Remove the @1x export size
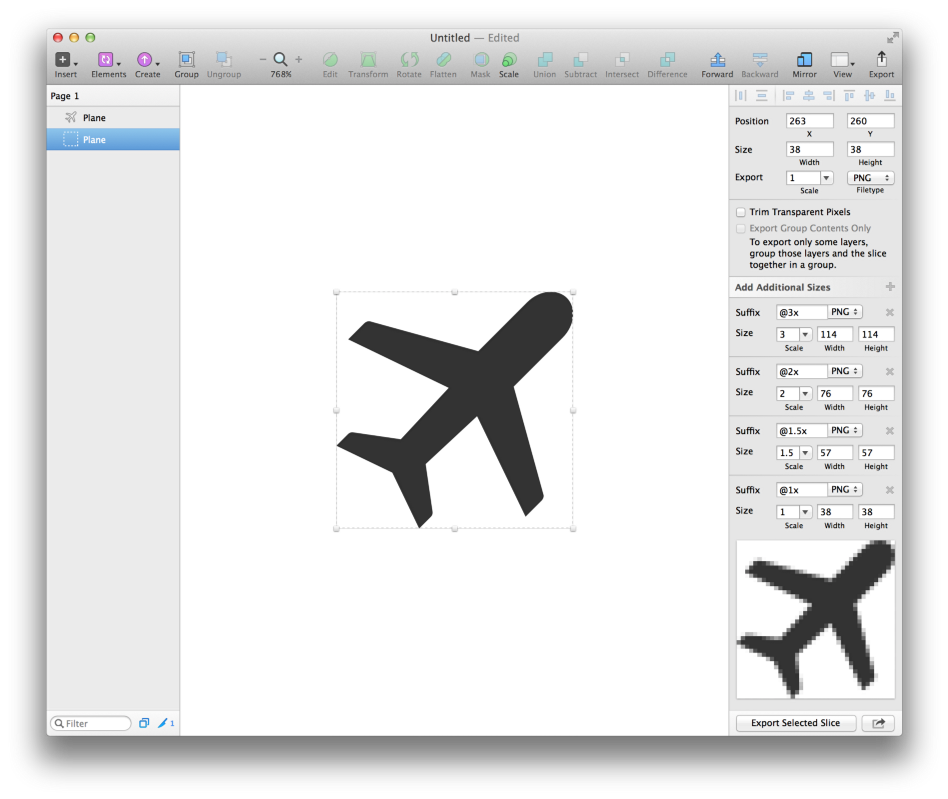 (x=889, y=490)
